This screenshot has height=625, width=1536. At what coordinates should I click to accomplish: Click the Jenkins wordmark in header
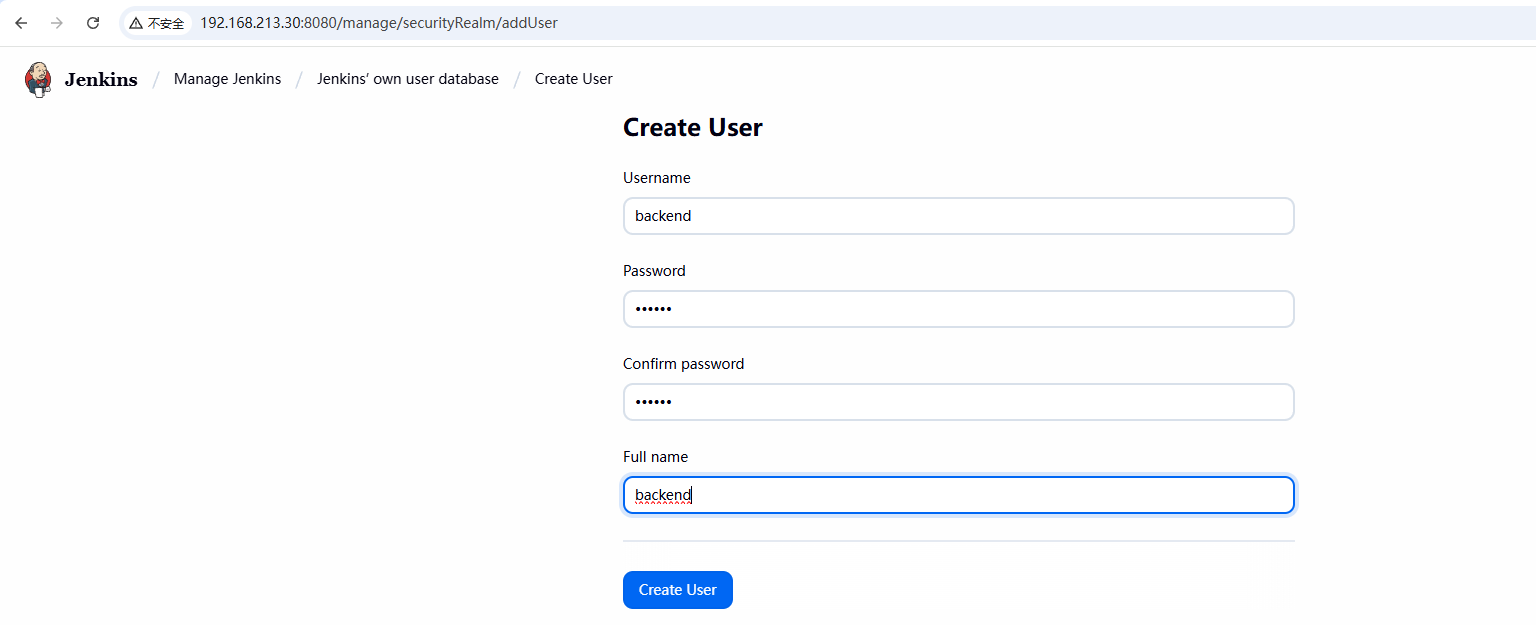(x=101, y=80)
